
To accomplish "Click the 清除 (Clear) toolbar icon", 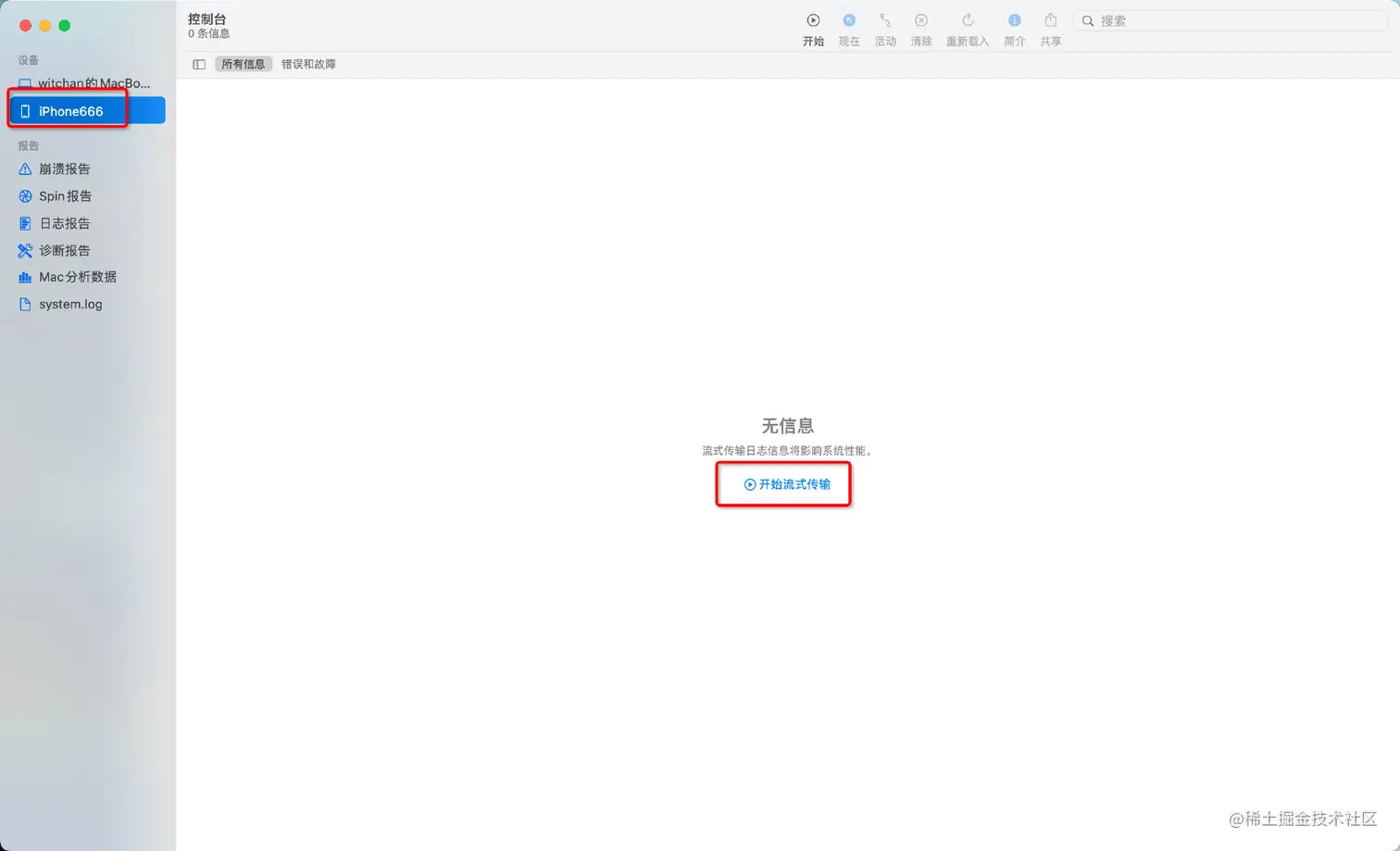I will pyautogui.click(x=921, y=20).
